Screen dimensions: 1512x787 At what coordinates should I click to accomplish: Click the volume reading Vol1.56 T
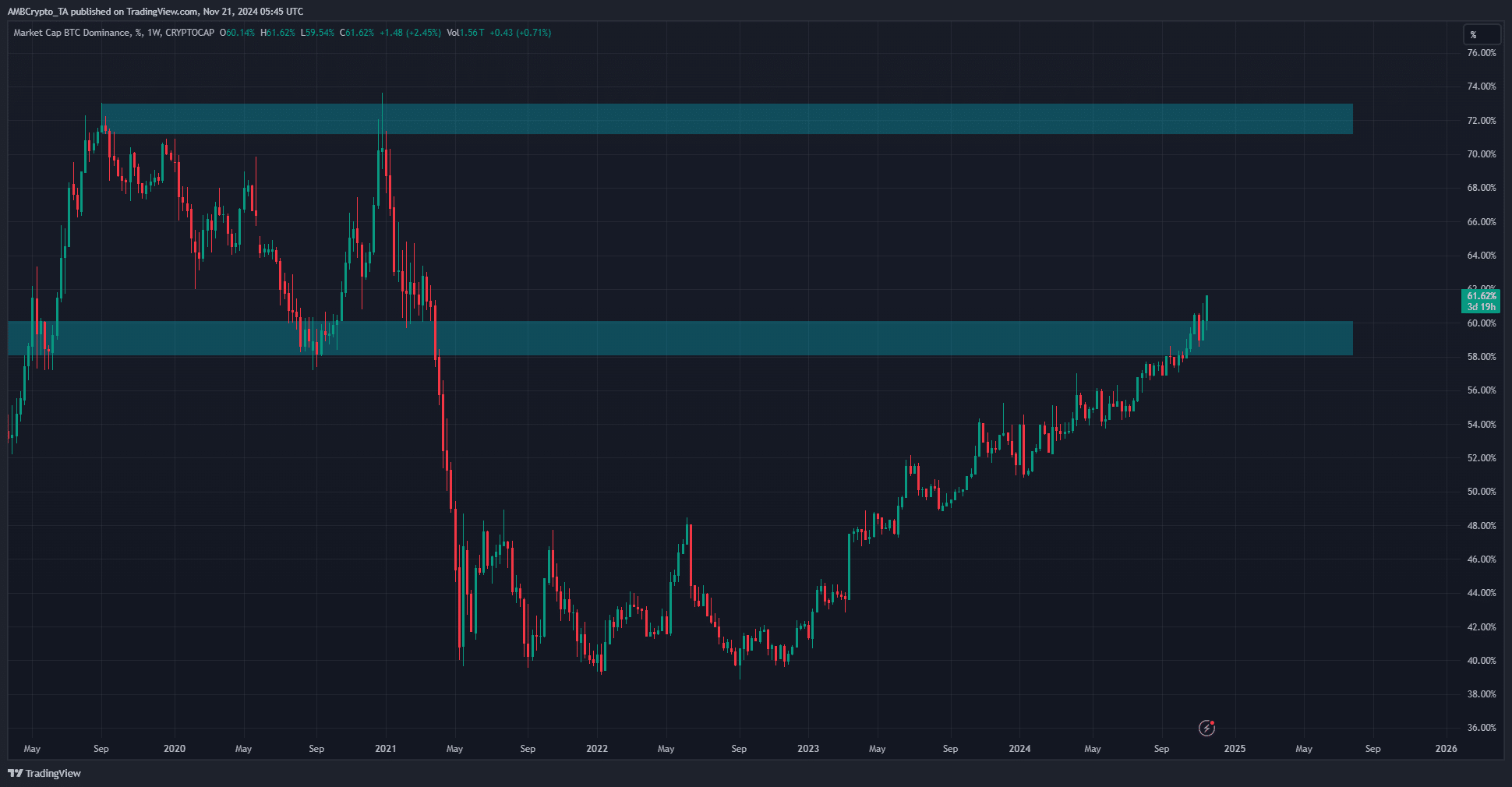465,33
